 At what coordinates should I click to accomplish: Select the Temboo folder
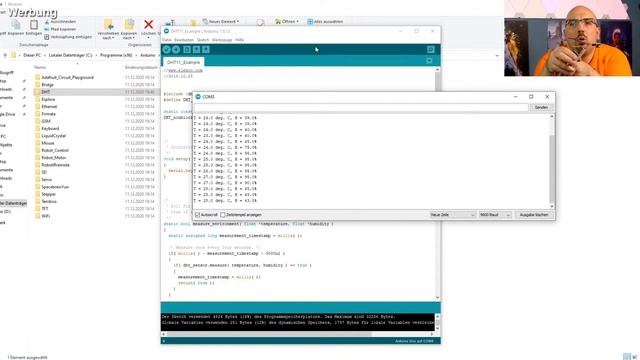coord(49,202)
